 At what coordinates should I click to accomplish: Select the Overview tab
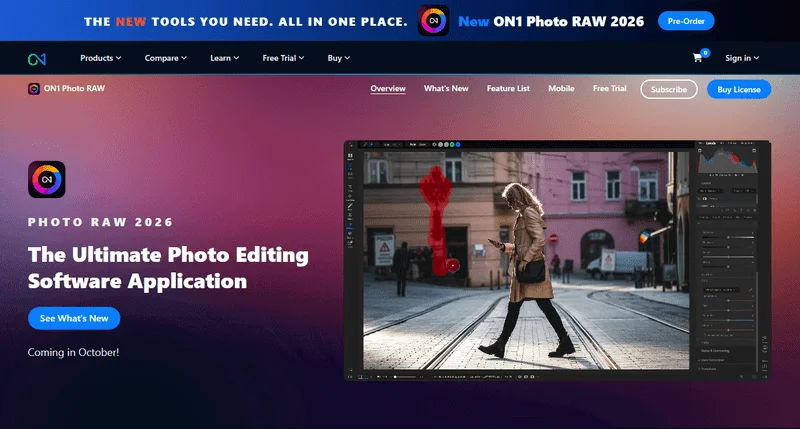click(388, 89)
